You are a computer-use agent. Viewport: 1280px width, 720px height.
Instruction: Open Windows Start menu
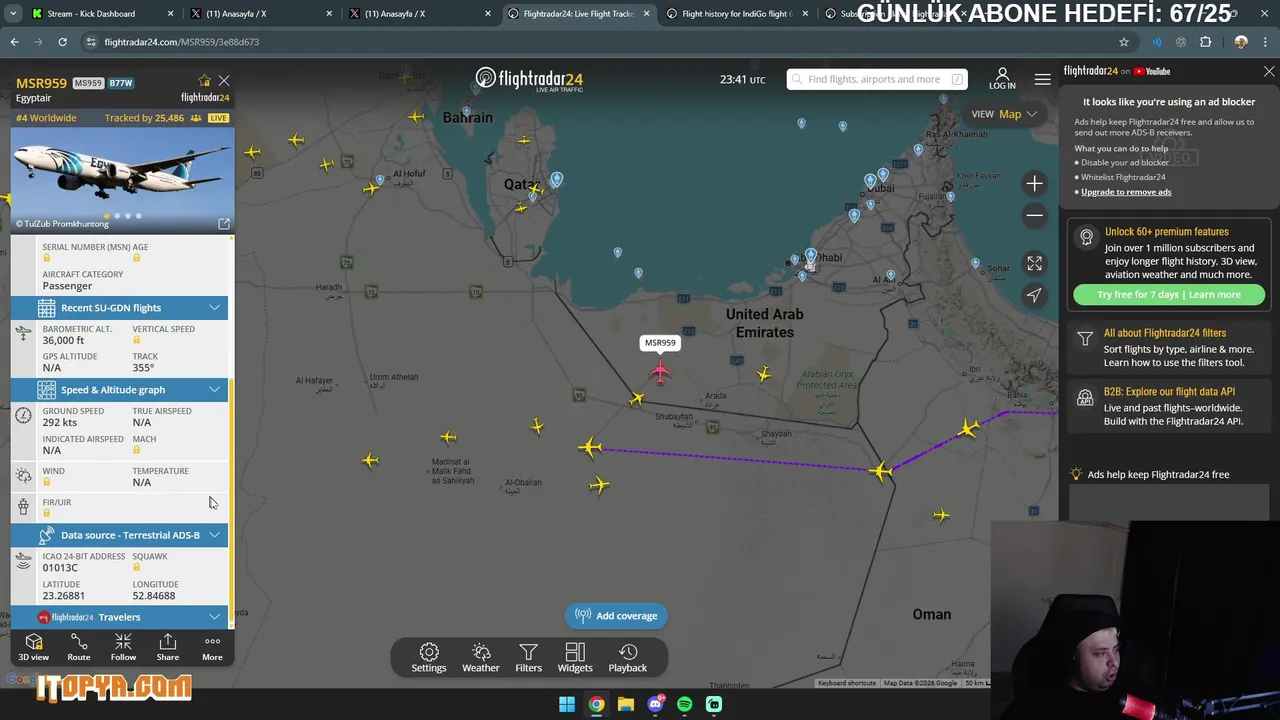point(567,704)
